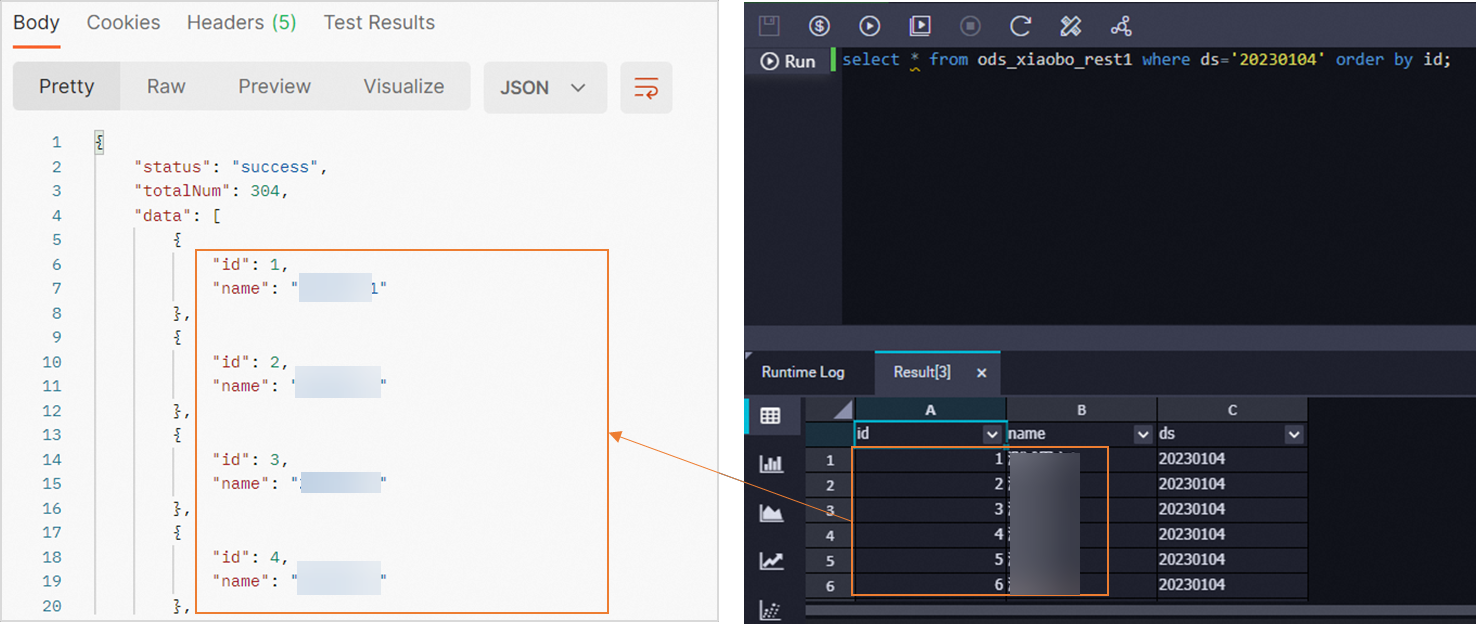Click row number 1 header in the results grid
1476x624 pixels.
[x=830, y=460]
